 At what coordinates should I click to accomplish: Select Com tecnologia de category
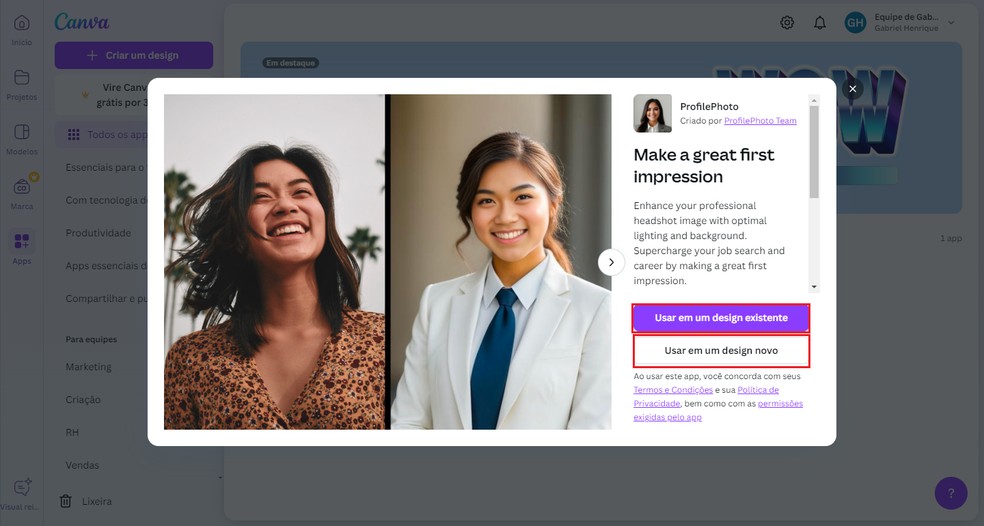[x=105, y=200]
